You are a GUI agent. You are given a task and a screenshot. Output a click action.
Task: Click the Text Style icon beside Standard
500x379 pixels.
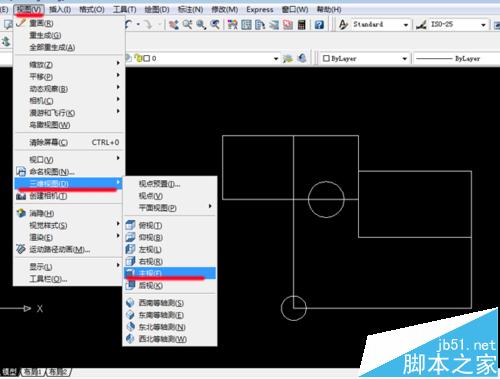coord(343,24)
